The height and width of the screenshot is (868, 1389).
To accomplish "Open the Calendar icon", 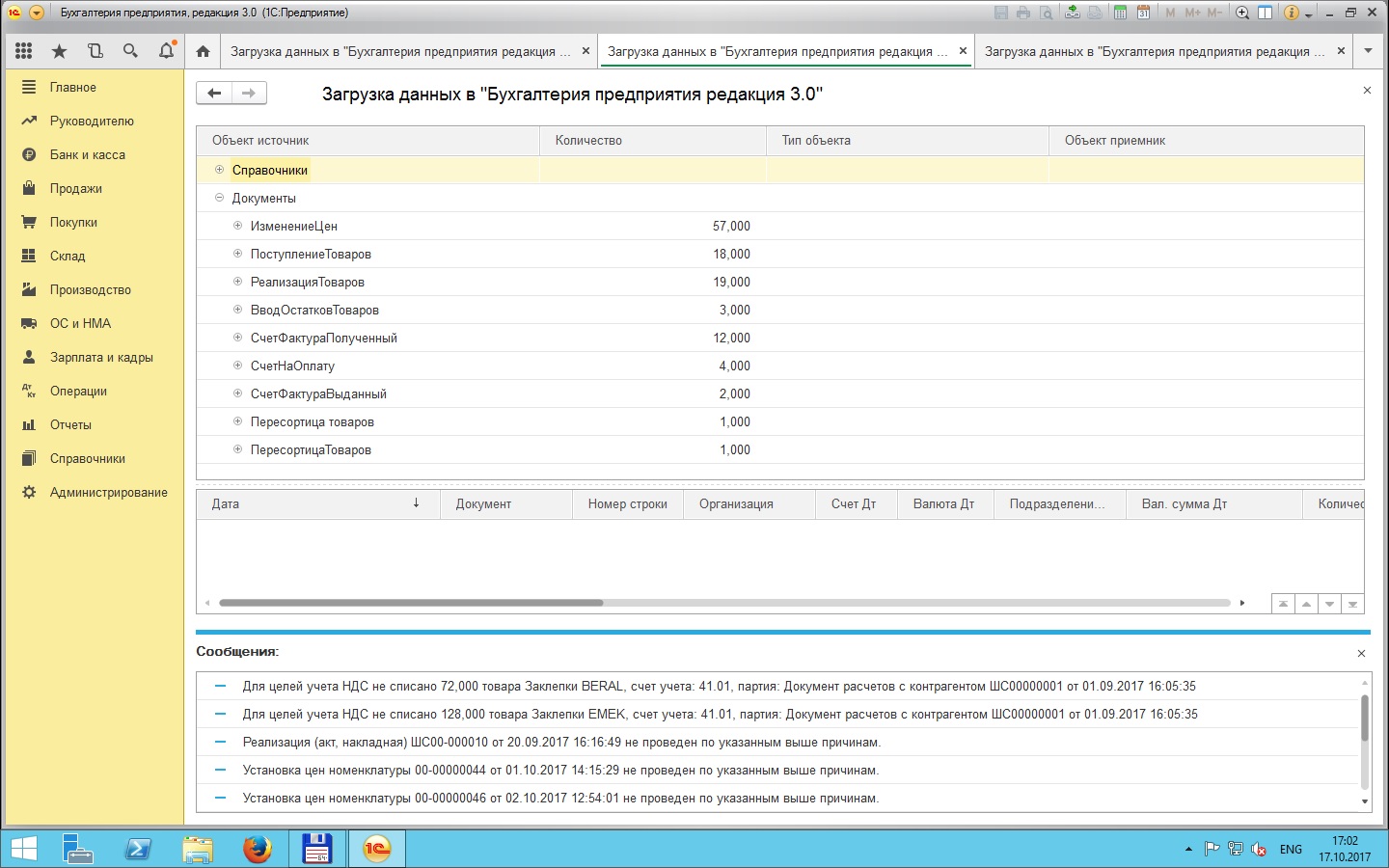I will (1143, 13).
